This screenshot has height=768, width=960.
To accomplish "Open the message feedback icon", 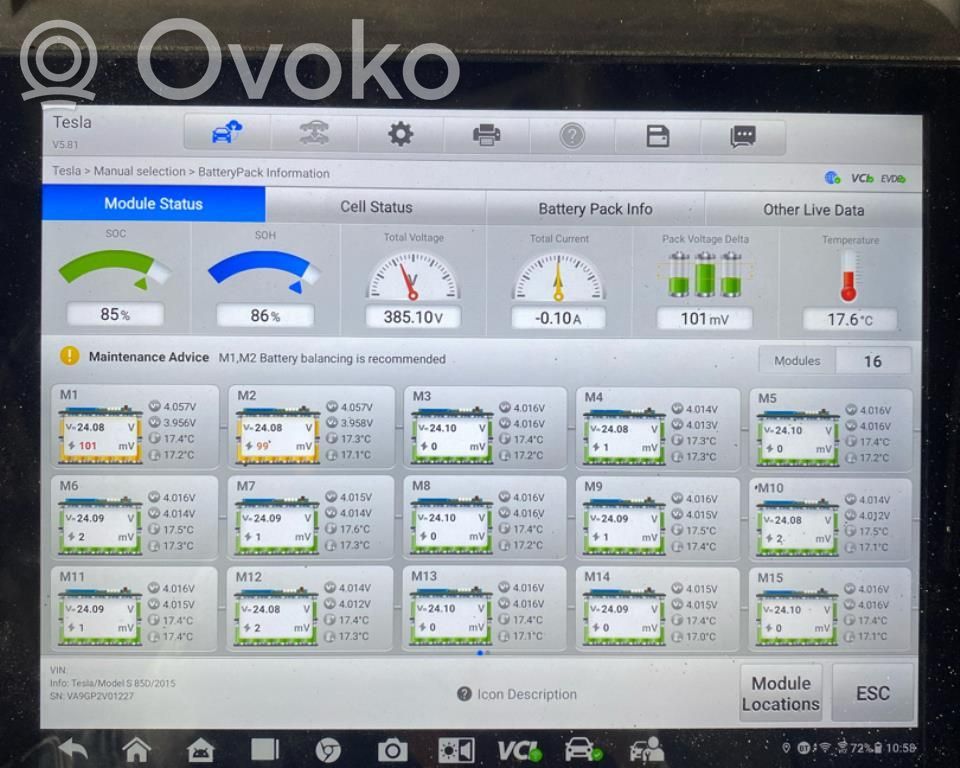I will [x=743, y=137].
